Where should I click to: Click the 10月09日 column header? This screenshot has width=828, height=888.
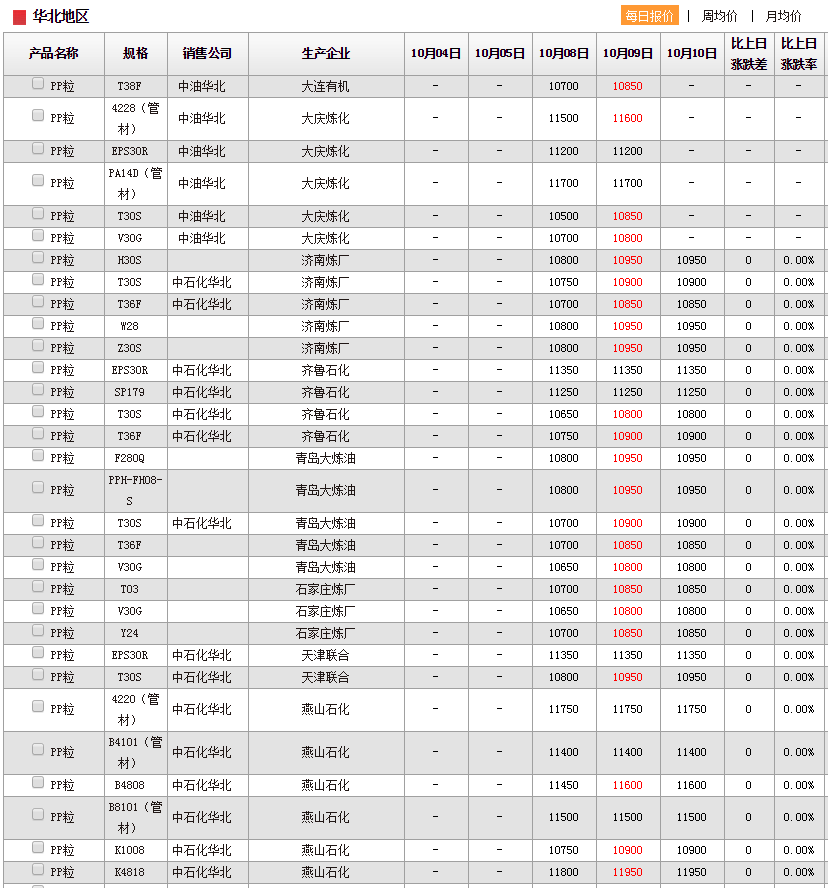pos(628,54)
